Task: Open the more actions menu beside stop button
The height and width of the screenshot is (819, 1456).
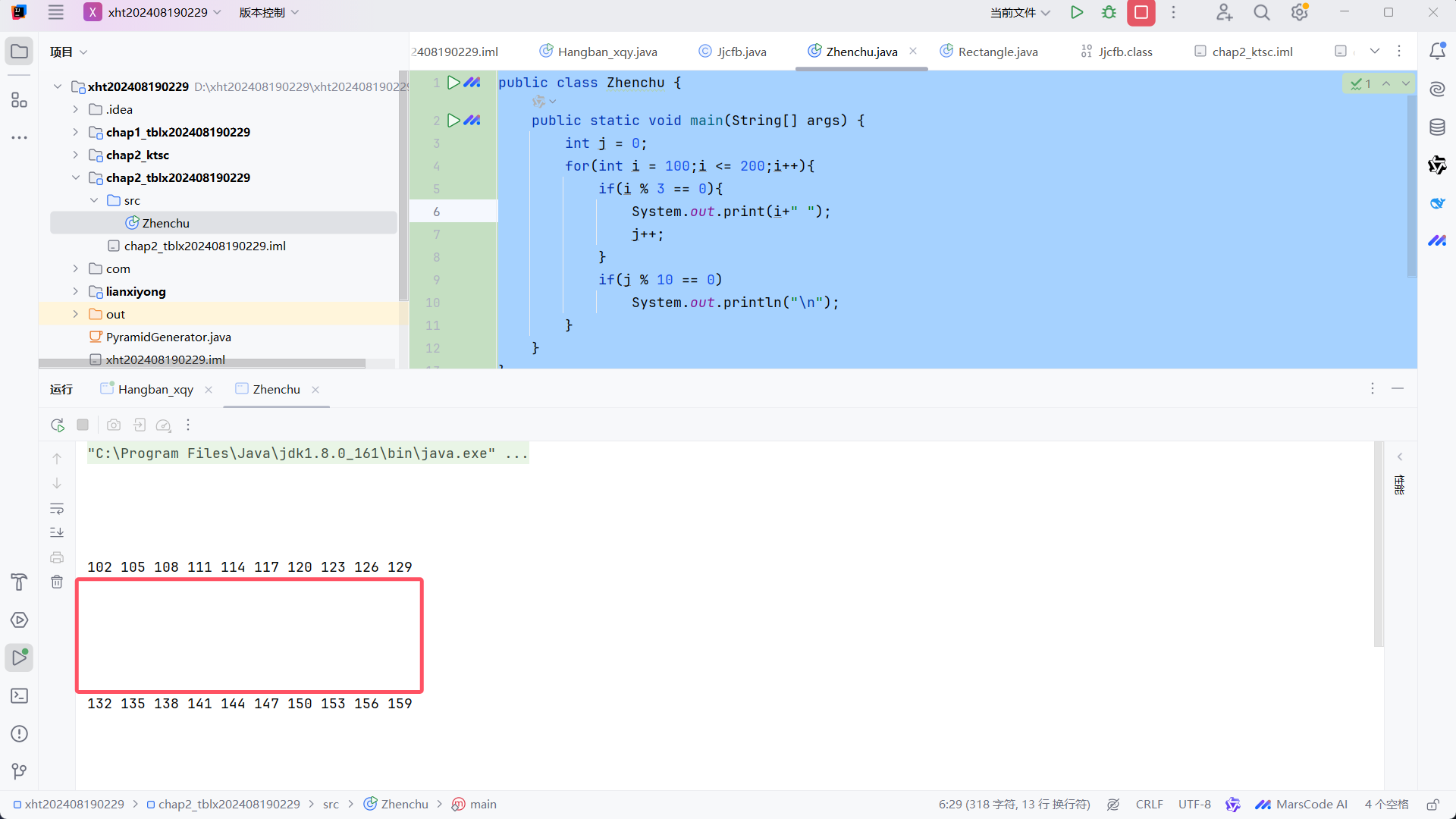Action: click(1173, 12)
